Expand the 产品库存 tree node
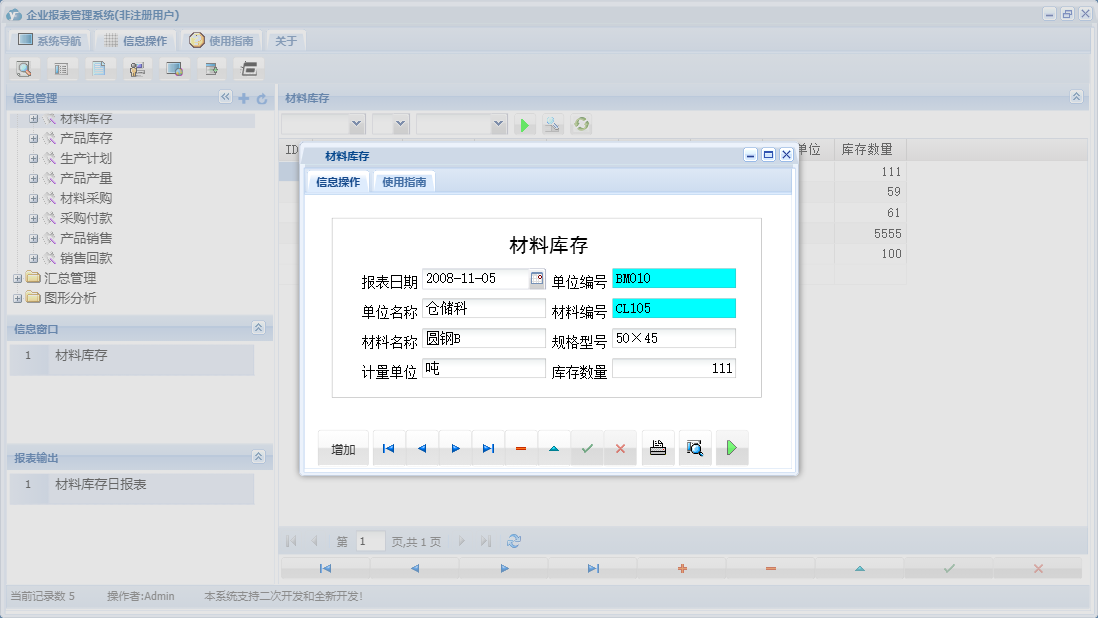Image resolution: width=1098 pixels, height=618 pixels. [34, 139]
